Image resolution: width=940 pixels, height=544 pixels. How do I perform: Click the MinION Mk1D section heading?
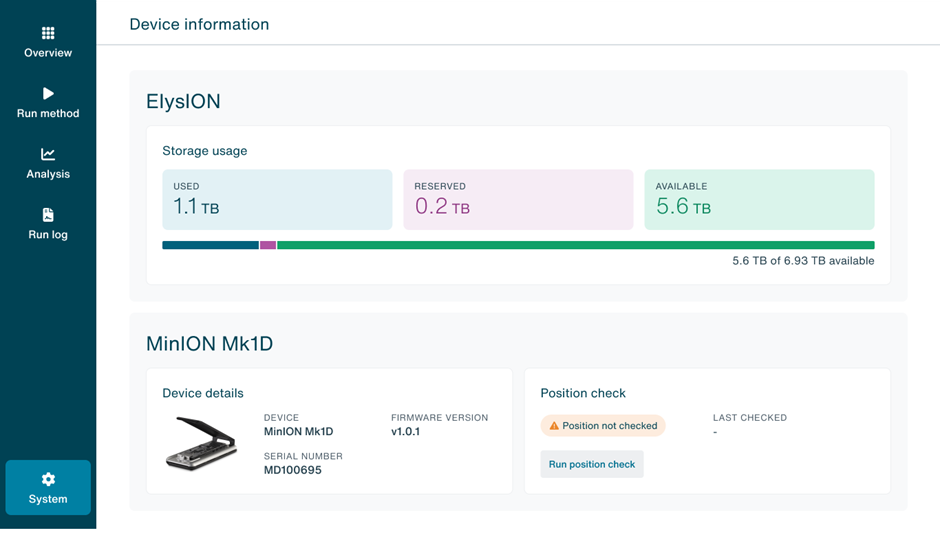click(209, 344)
